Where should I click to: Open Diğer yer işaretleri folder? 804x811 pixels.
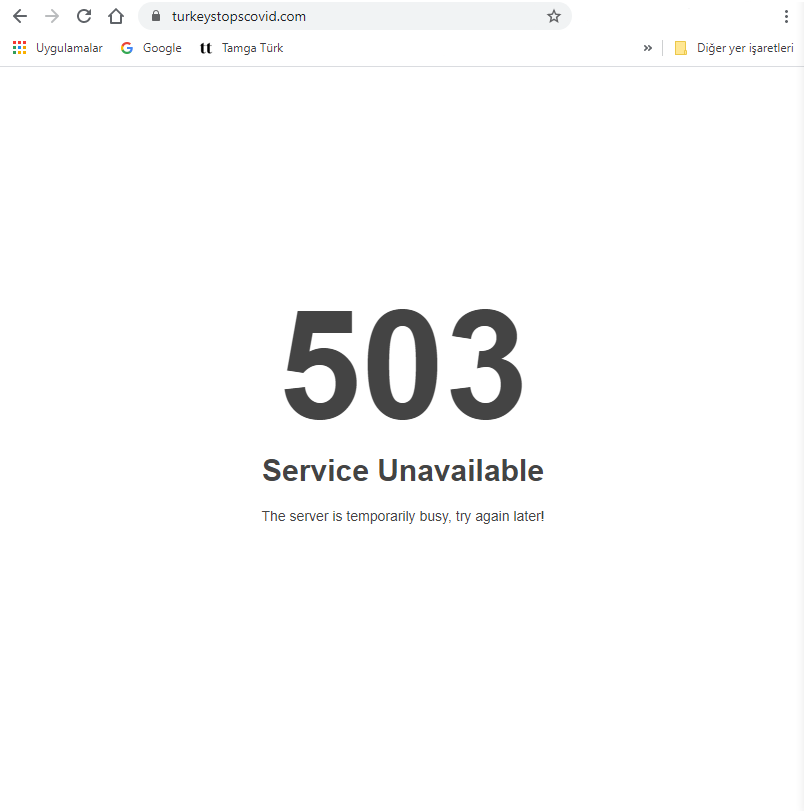point(745,48)
